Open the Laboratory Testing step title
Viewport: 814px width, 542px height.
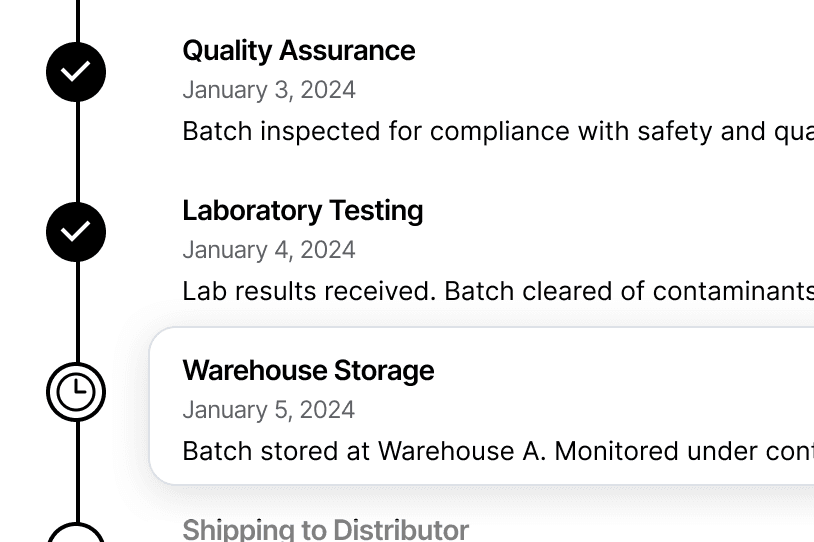tap(302, 211)
